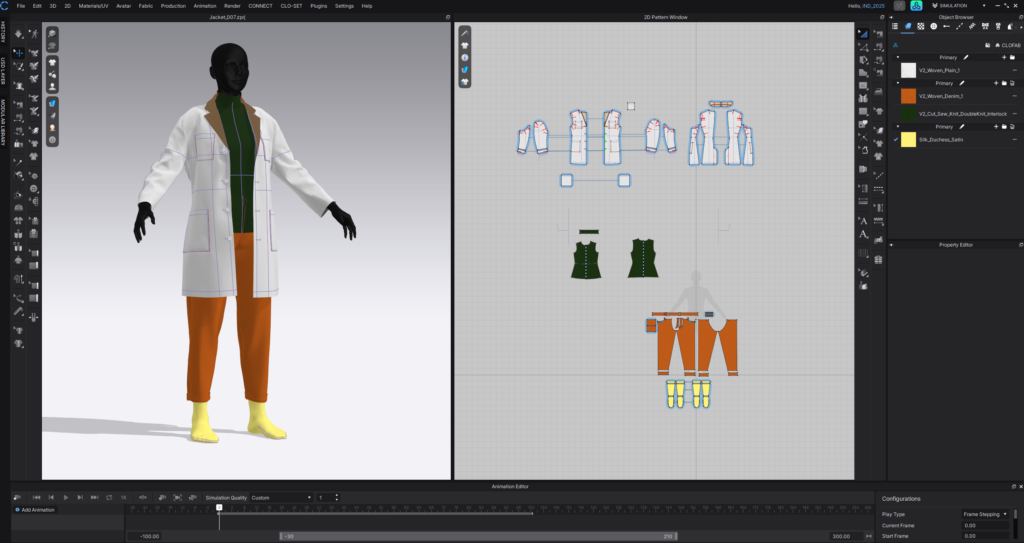
Task: Open the Scene list tab in Object Browser
Action: point(895,26)
